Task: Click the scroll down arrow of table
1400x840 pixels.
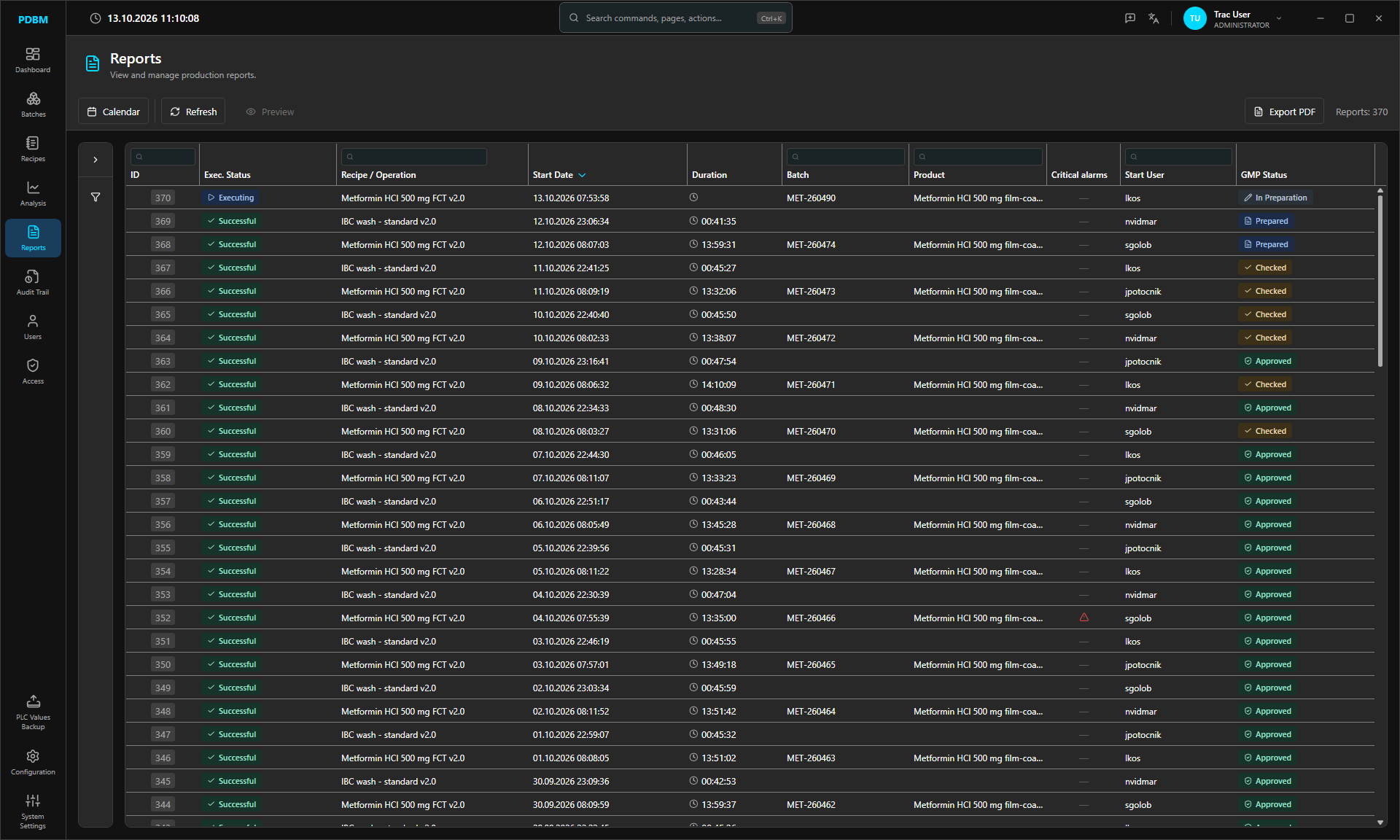Action: pos(1380,822)
